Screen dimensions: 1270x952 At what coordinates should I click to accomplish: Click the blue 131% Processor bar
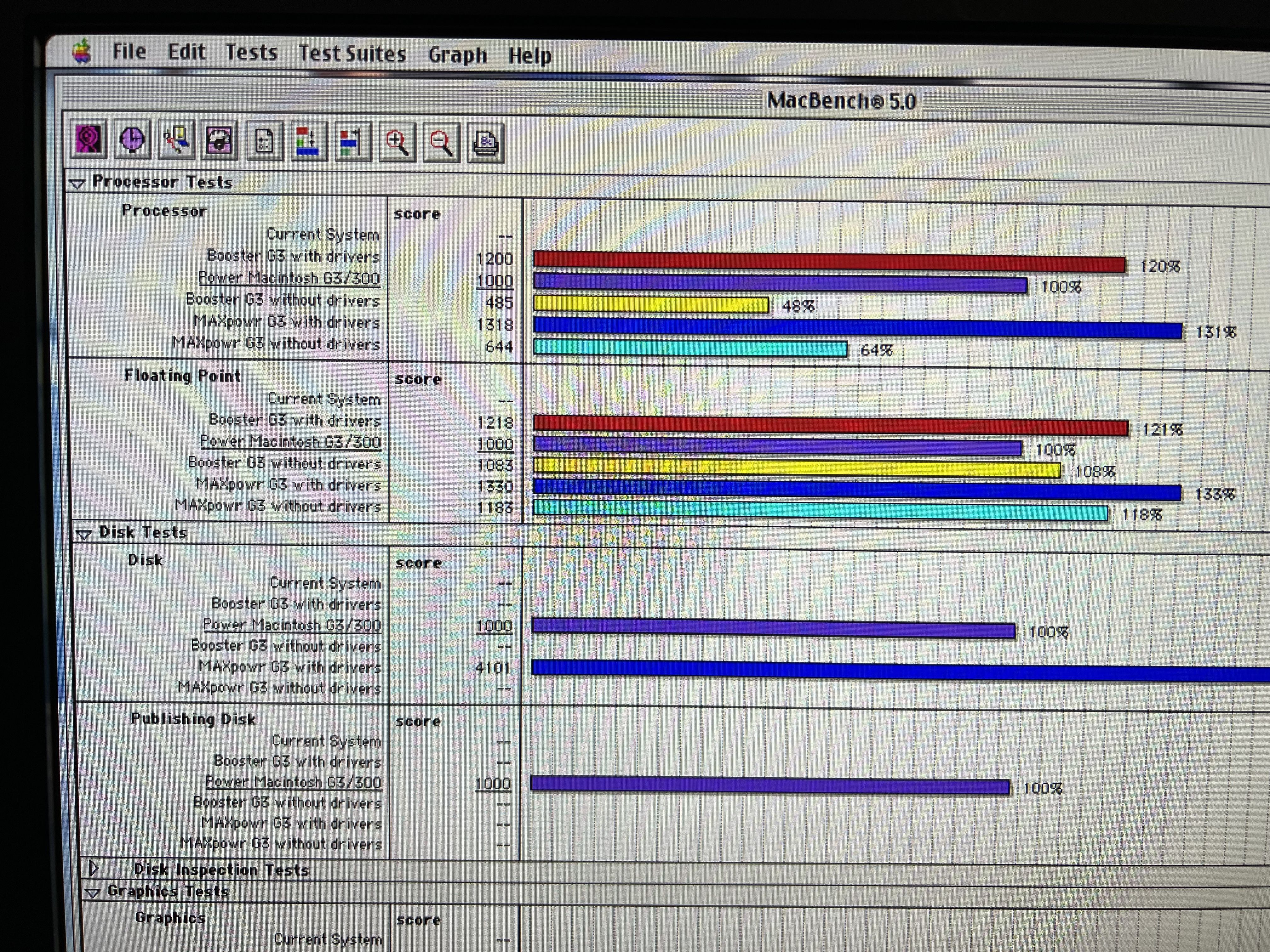point(858,328)
